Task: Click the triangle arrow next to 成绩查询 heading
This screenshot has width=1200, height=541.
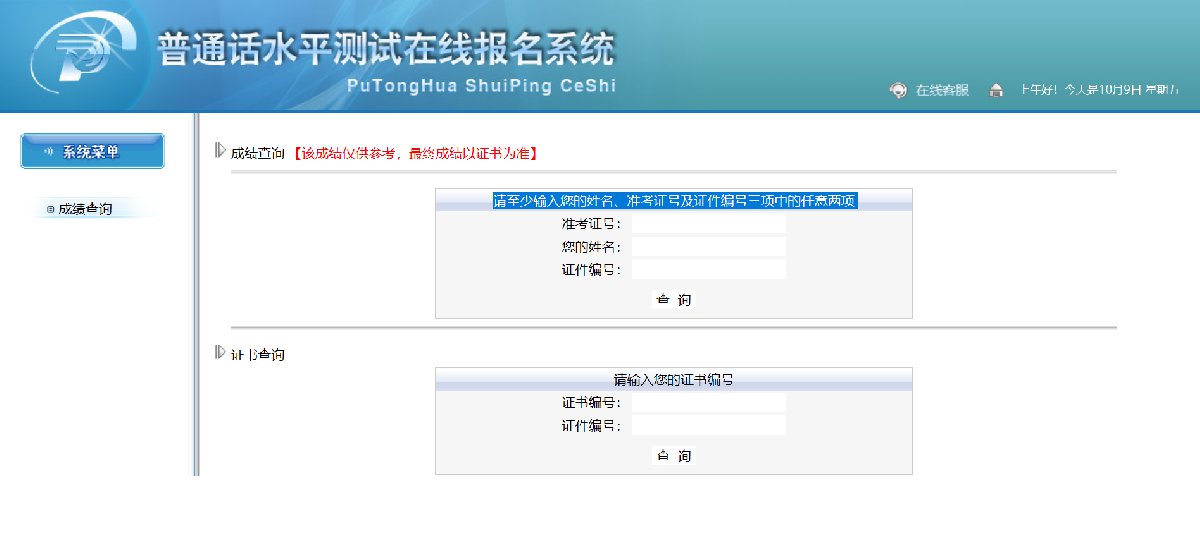Action: (x=221, y=151)
